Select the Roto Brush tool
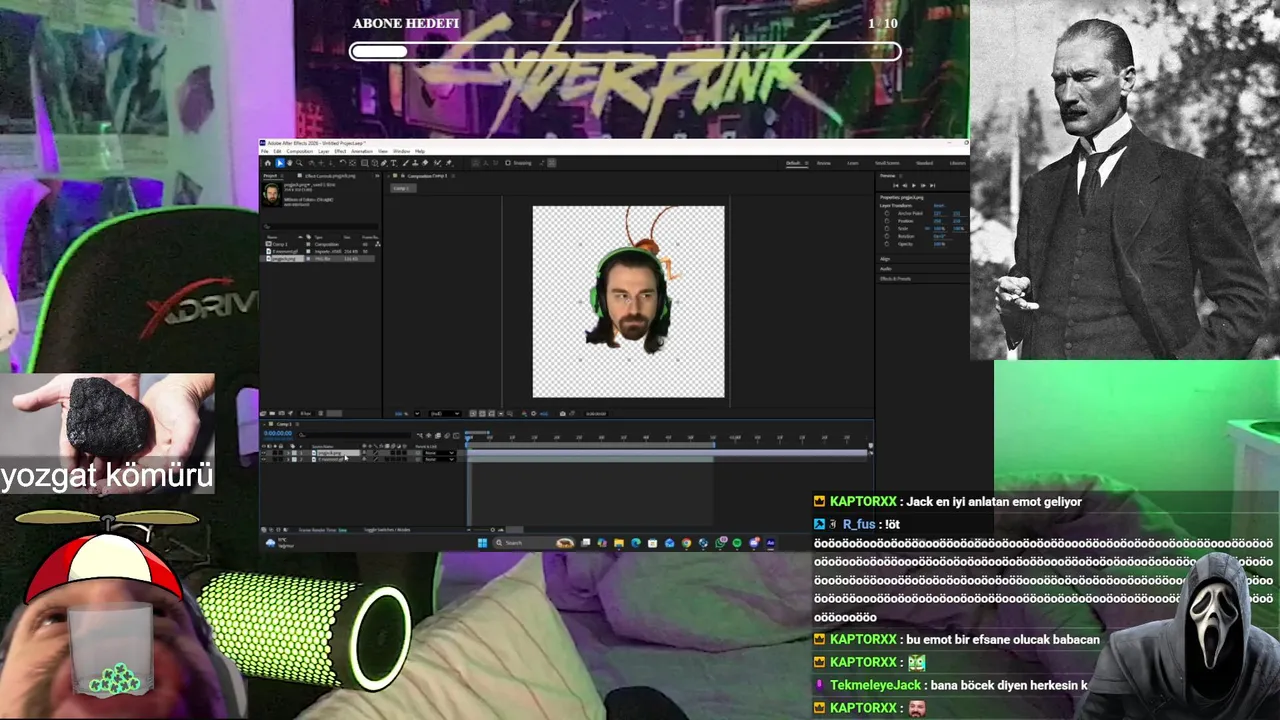The height and width of the screenshot is (720, 1280). 437,163
